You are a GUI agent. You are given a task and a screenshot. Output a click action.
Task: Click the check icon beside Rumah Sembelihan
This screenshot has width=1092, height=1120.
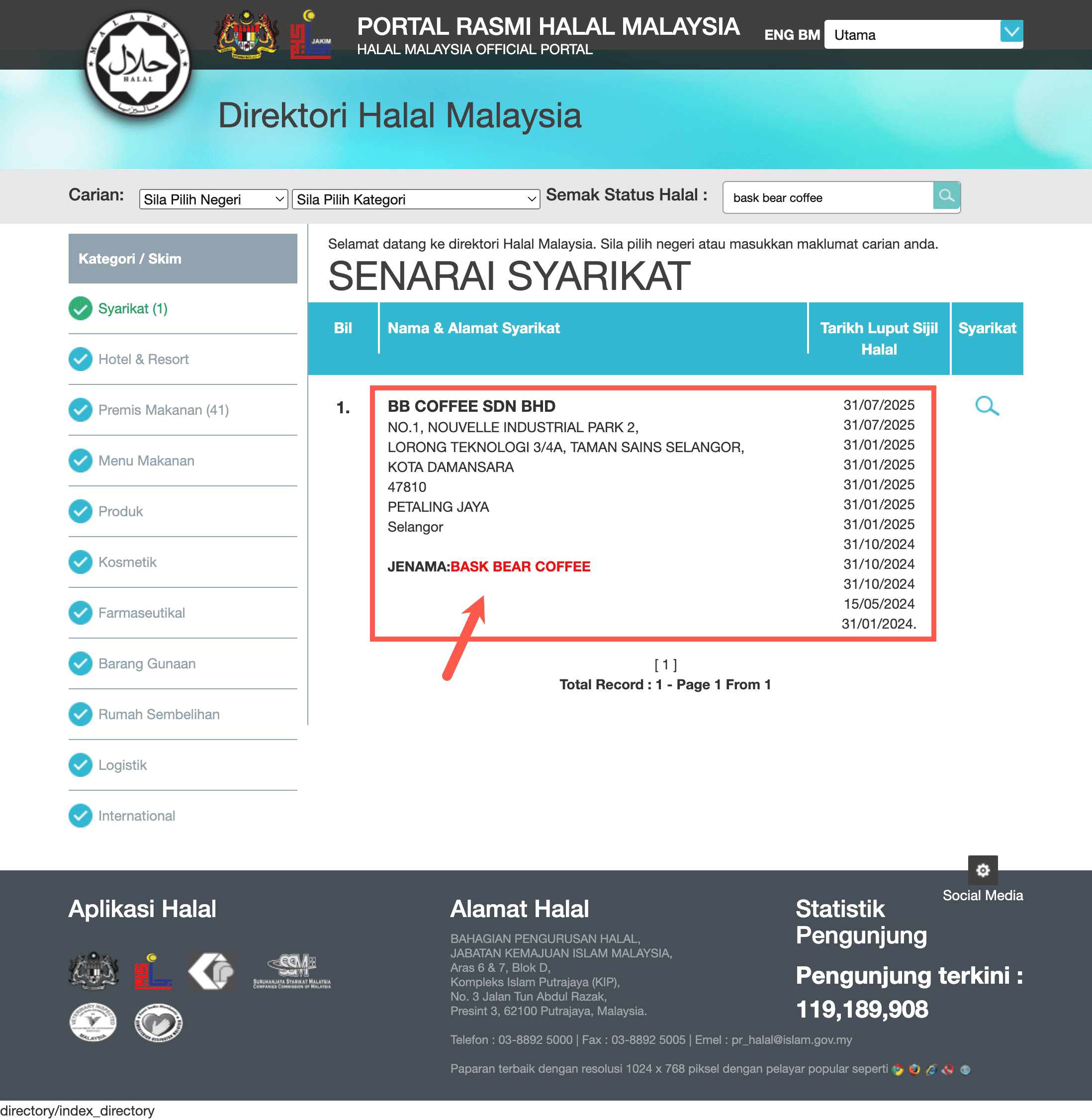tap(80, 714)
